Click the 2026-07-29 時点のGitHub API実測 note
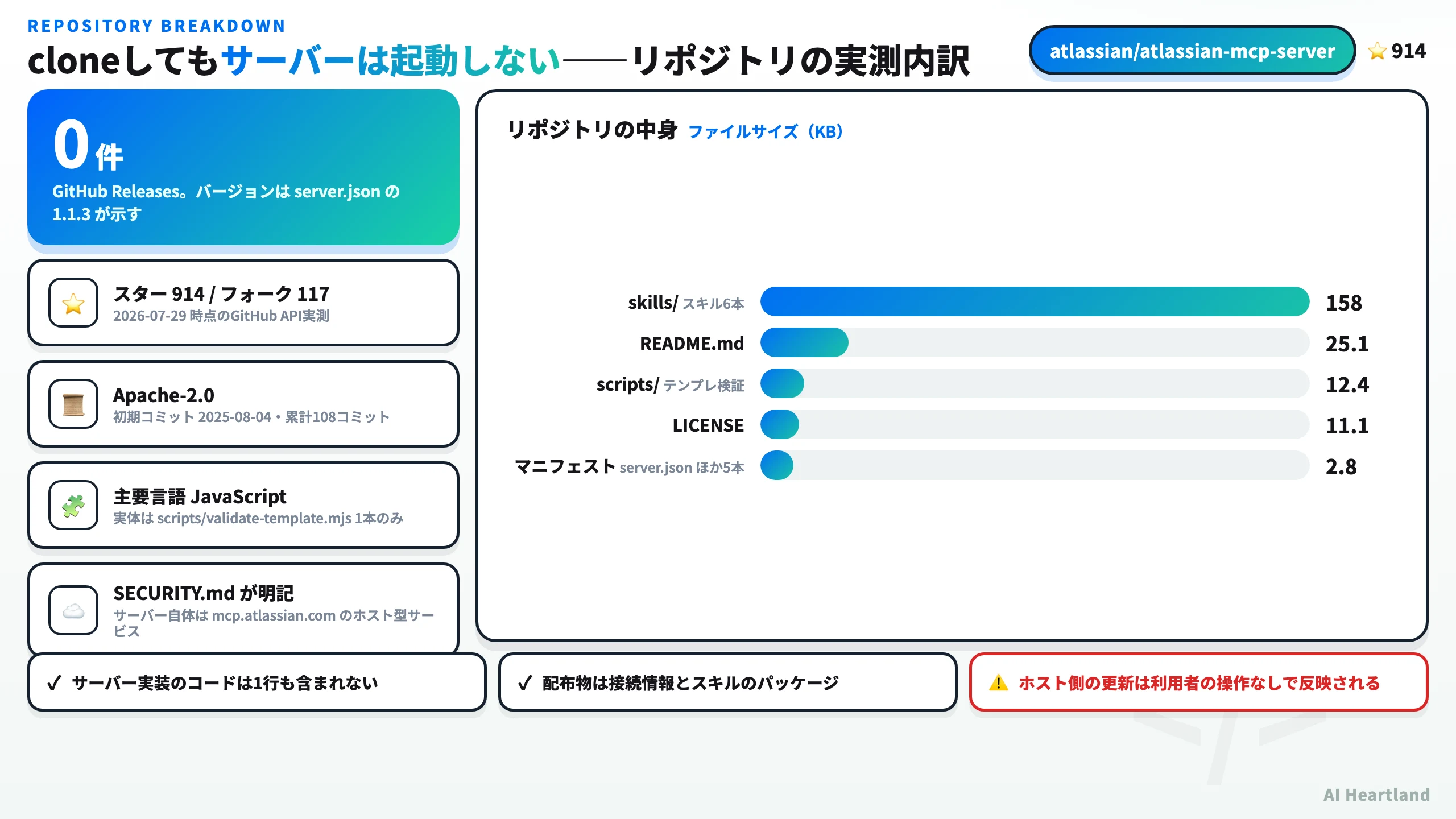1456x819 pixels. click(221, 316)
